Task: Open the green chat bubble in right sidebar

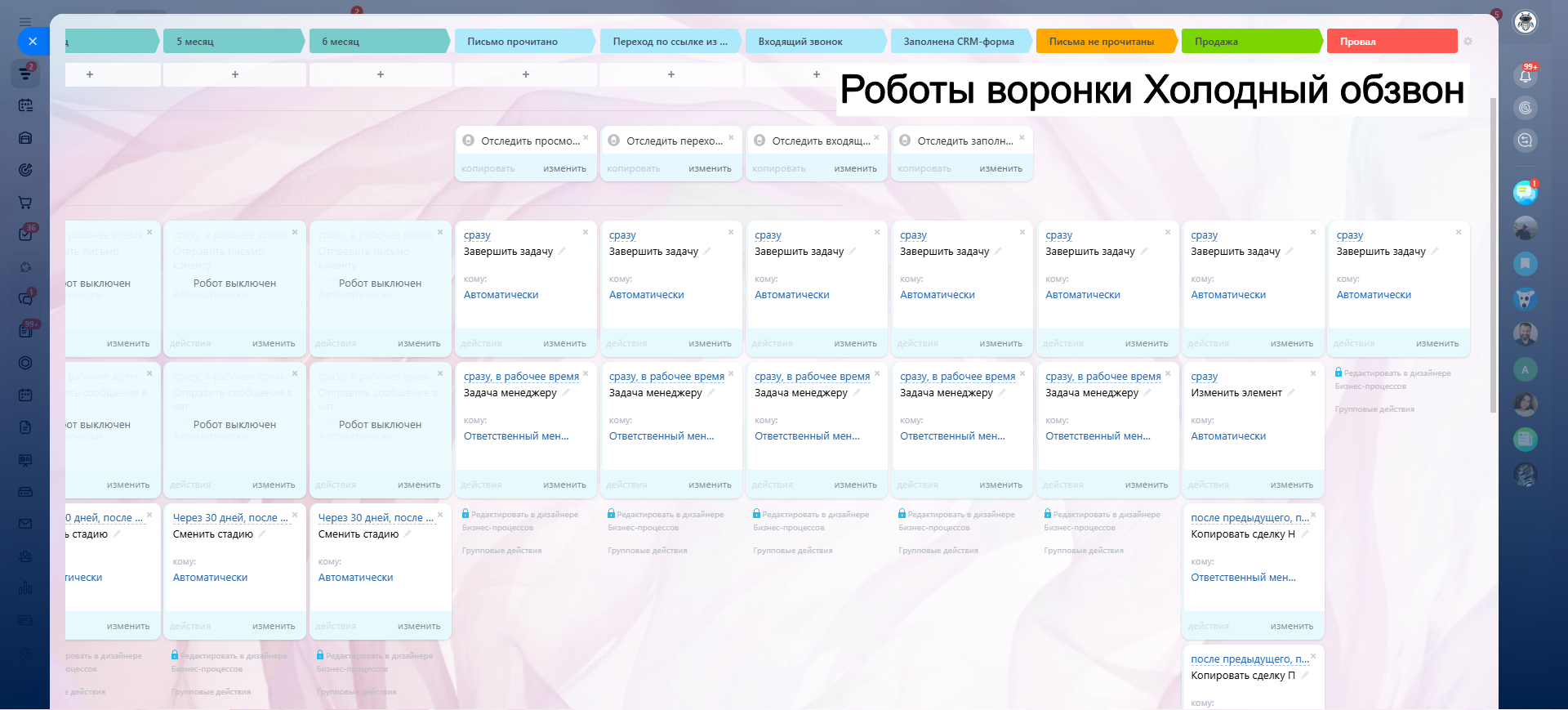Action: point(1526,192)
